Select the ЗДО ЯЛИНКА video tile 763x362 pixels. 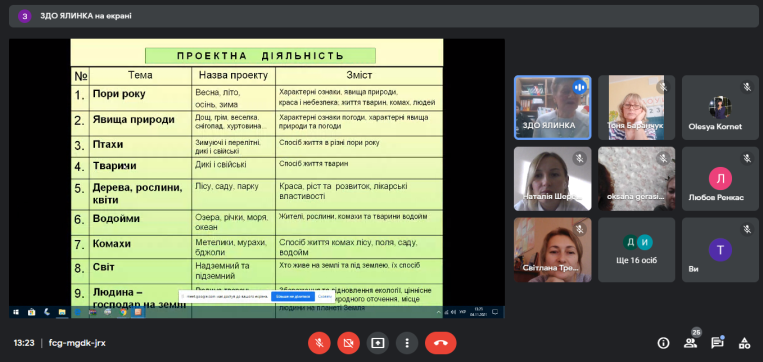553,108
